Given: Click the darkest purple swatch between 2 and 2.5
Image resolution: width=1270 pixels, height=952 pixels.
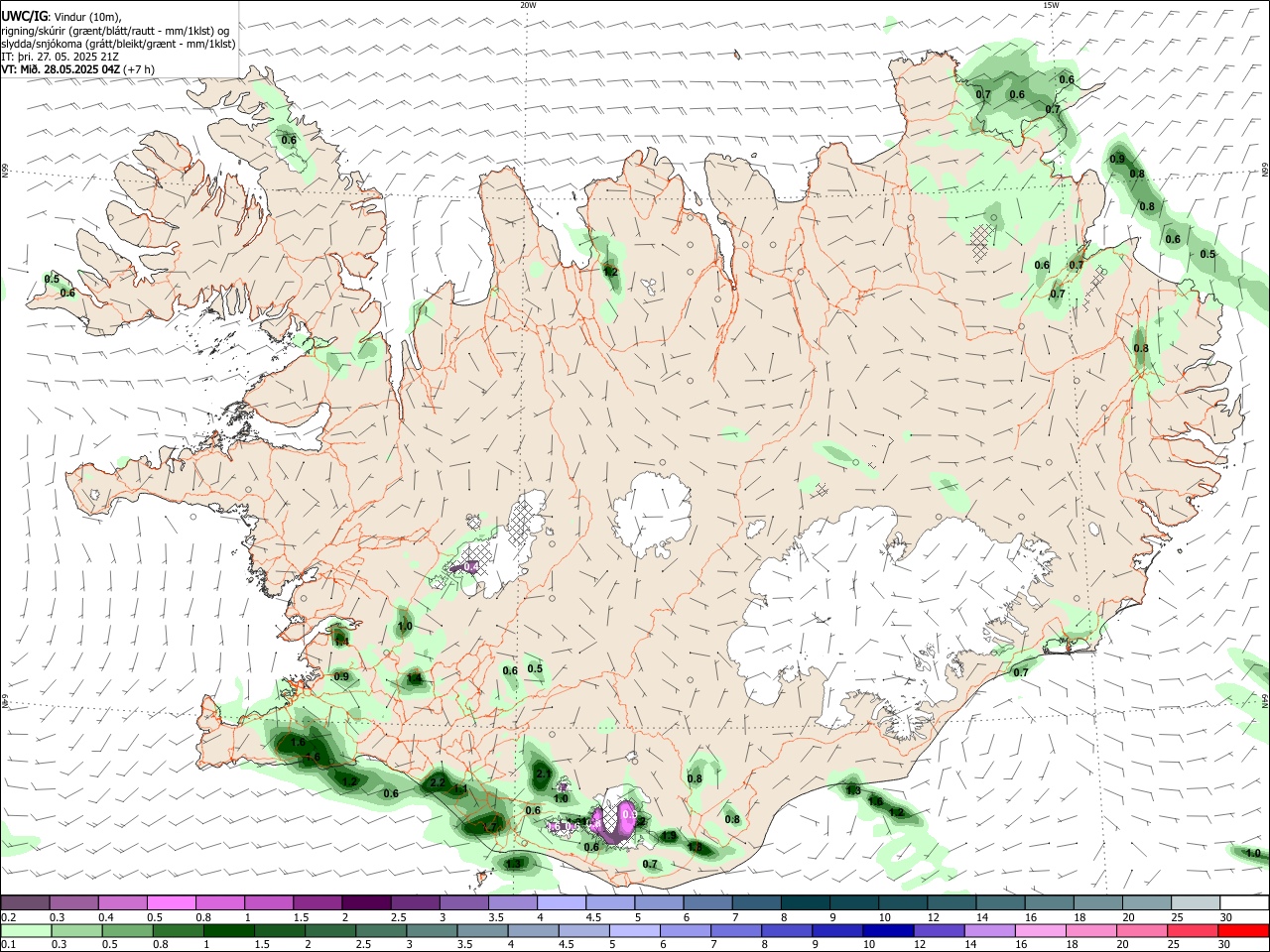Looking at the screenshot, I should tap(366, 903).
